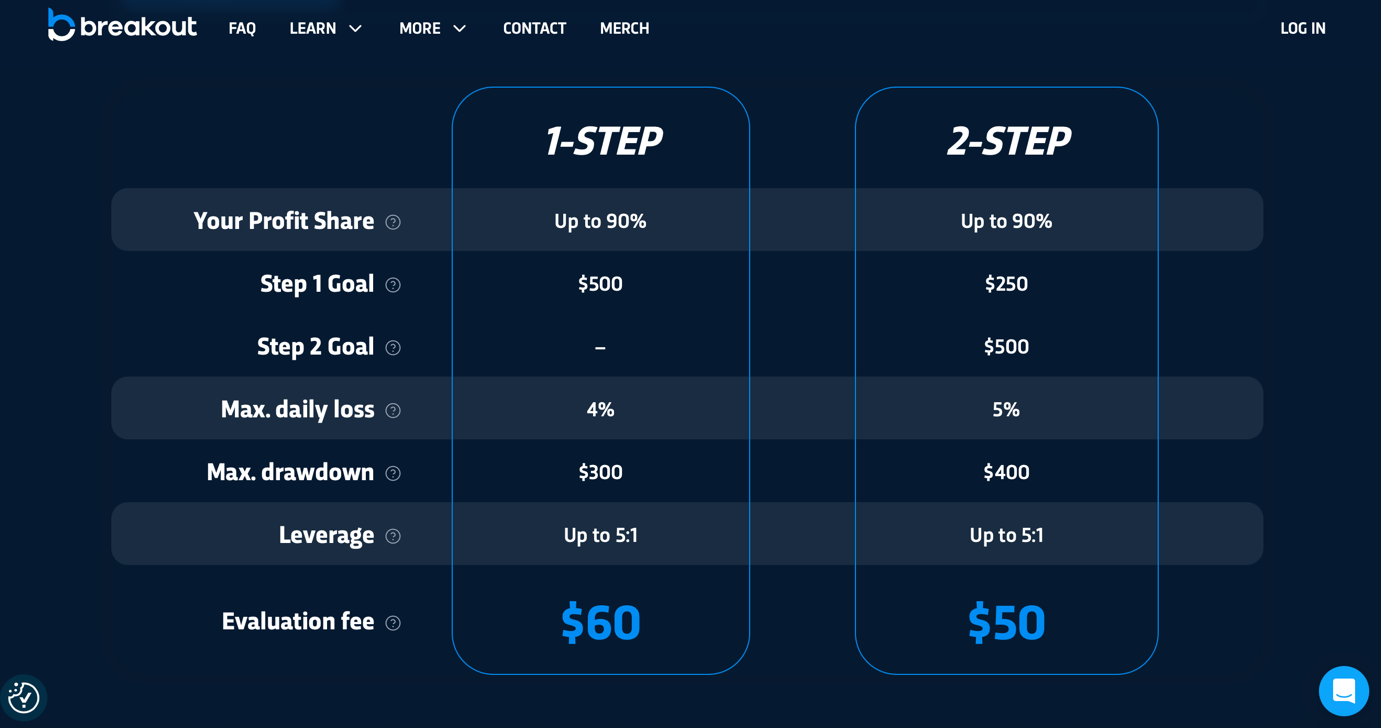Click help icon beside Leverage
The image size is (1381, 728).
click(x=393, y=537)
